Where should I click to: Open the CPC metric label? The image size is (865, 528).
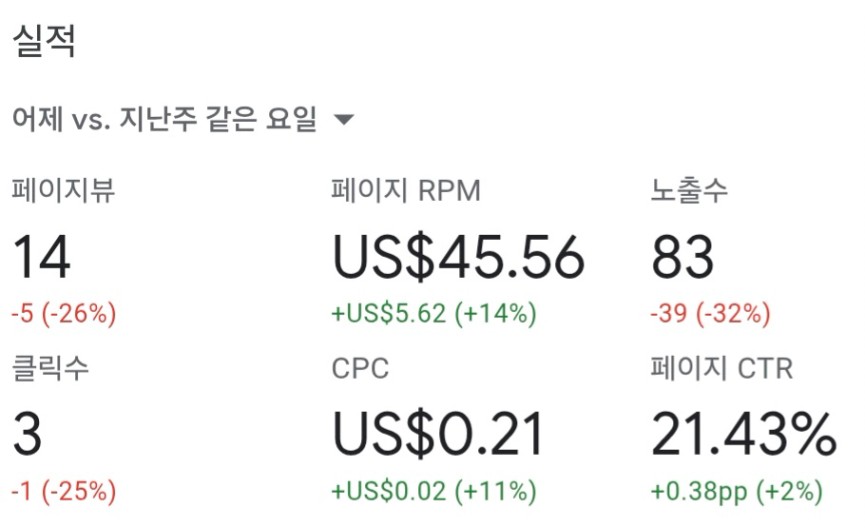(x=360, y=369)
